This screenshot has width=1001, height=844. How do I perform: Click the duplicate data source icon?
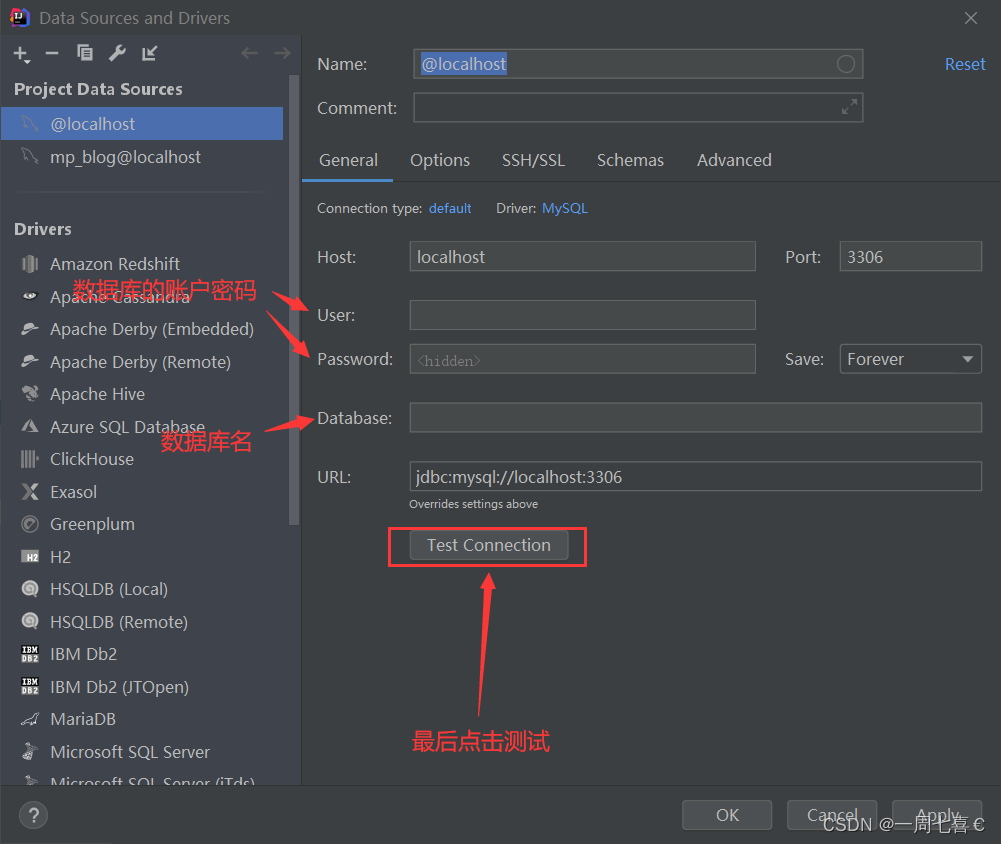coord(85,53)
